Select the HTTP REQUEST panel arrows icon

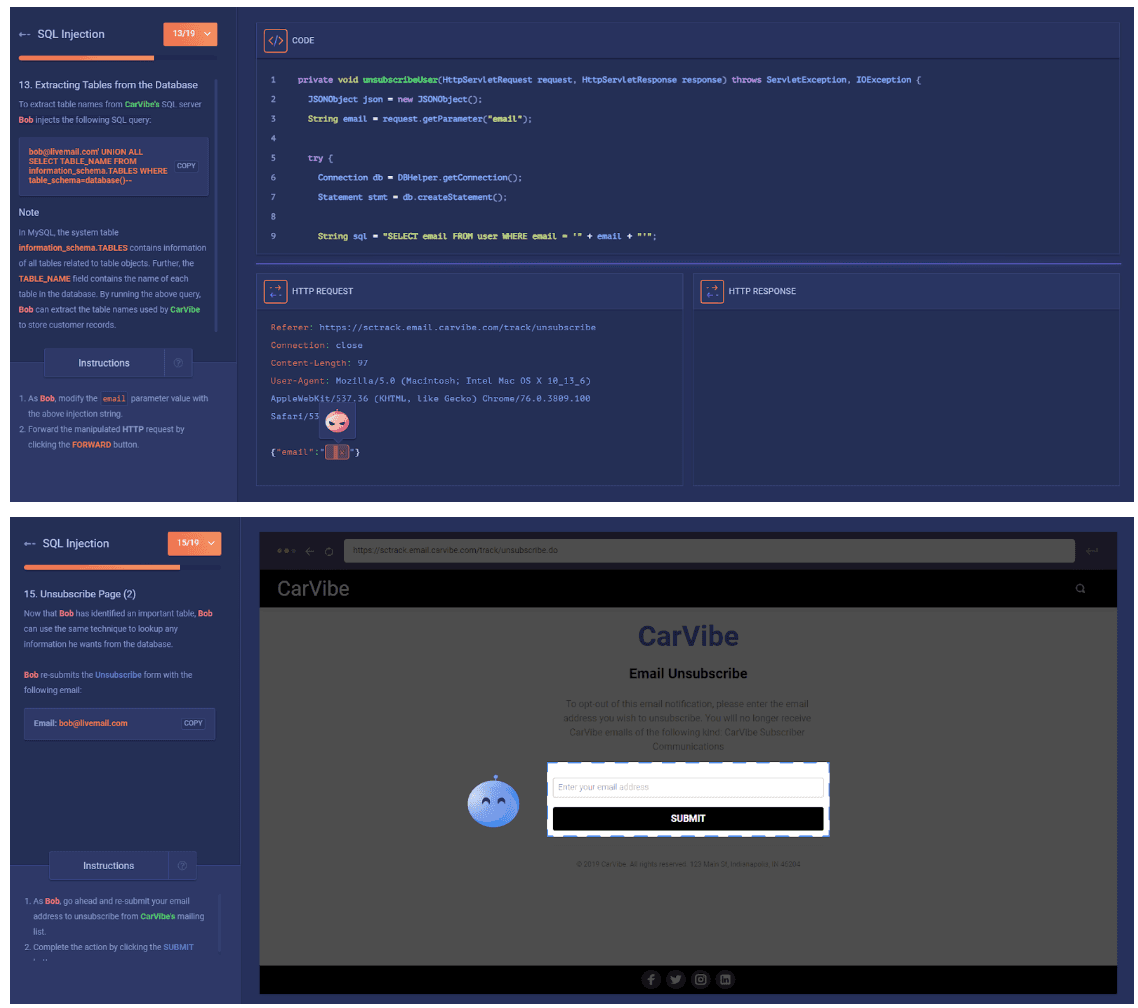pyautogui.click(x=274, y=291)
